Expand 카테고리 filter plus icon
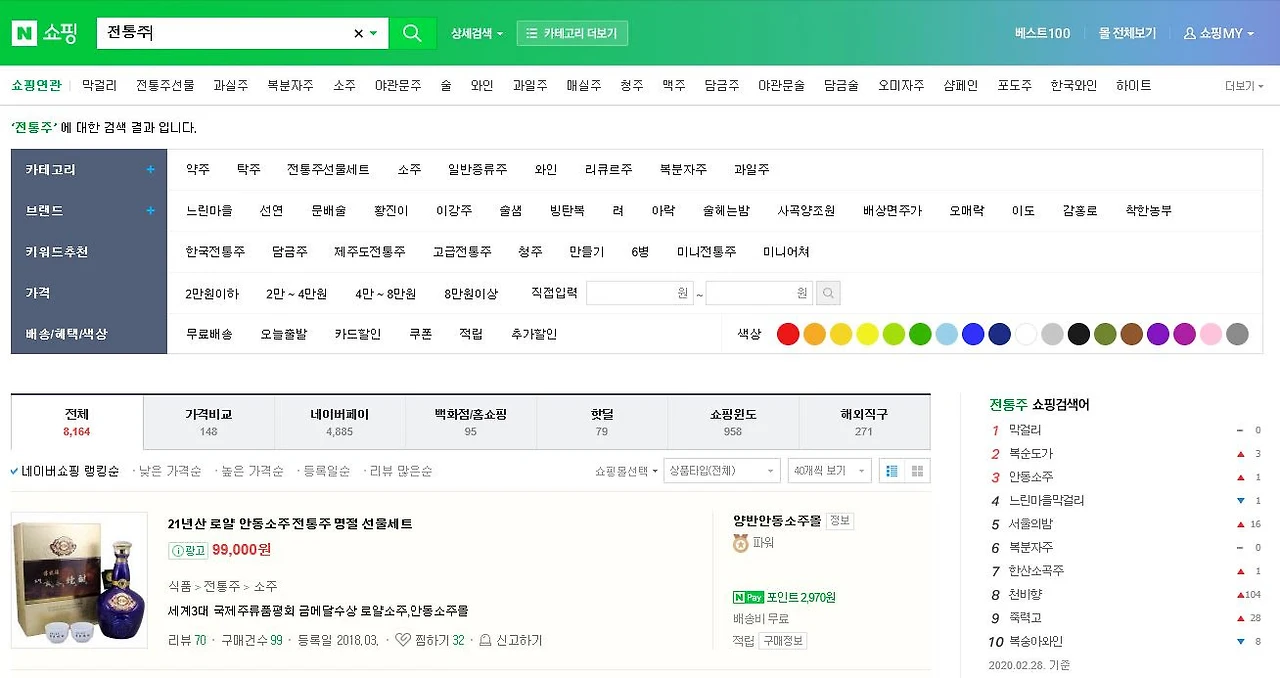Screen dimensions: 1280x678 [x=151, y=170]
